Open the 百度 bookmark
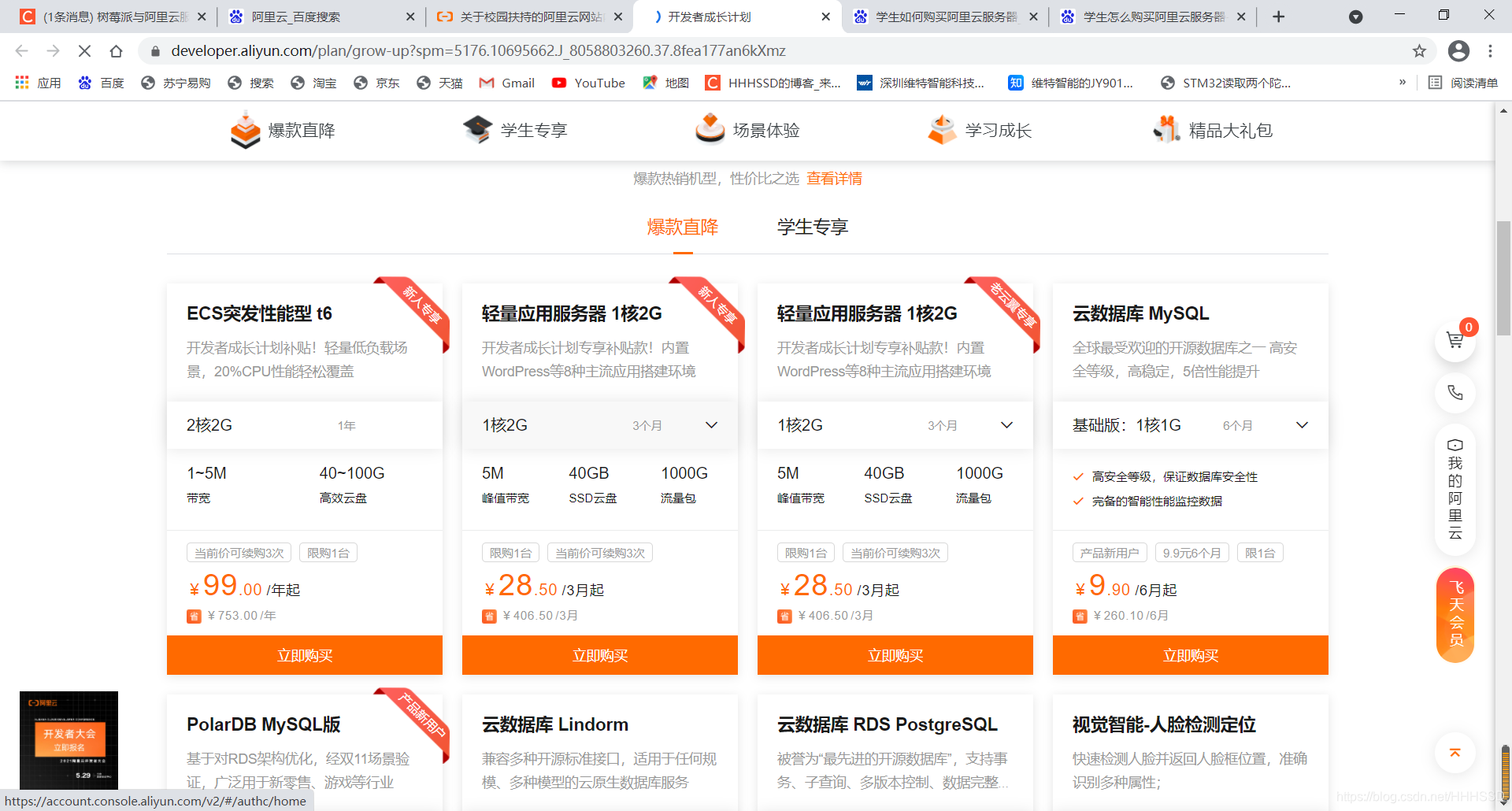The width and height of the screenshot is (1512, 811). (101, 83)
